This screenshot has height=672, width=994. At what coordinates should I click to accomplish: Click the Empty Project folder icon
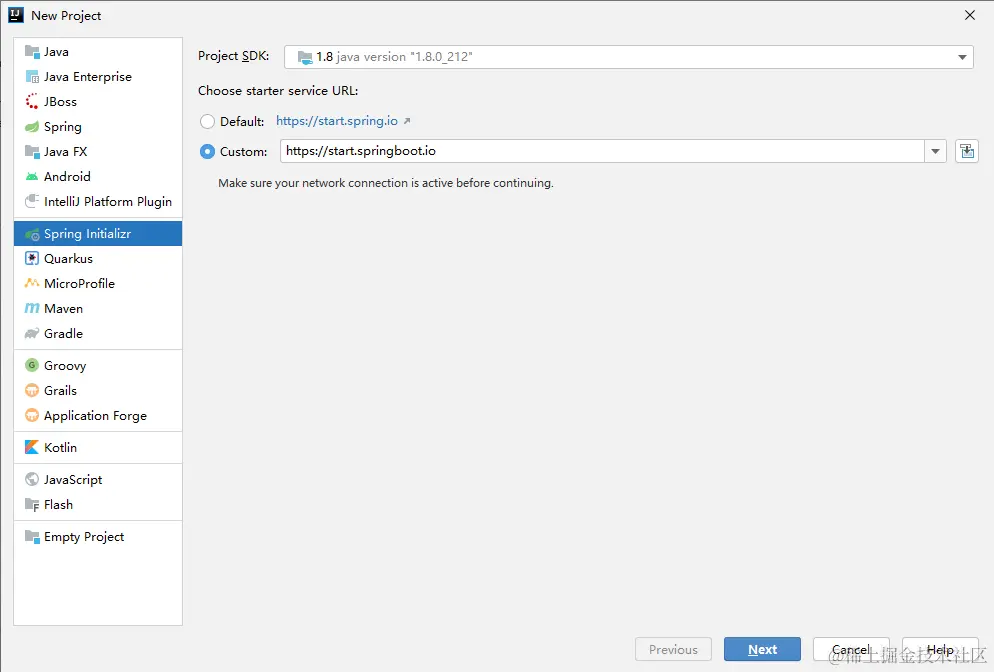32,536
